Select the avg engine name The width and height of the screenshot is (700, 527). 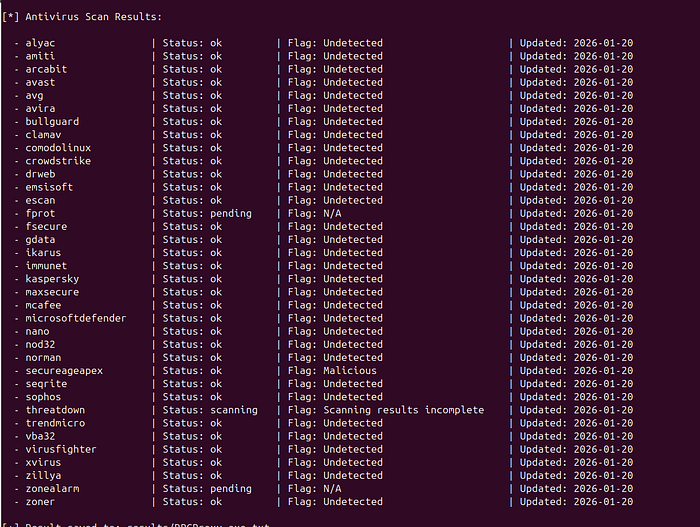tap(34, 96)
